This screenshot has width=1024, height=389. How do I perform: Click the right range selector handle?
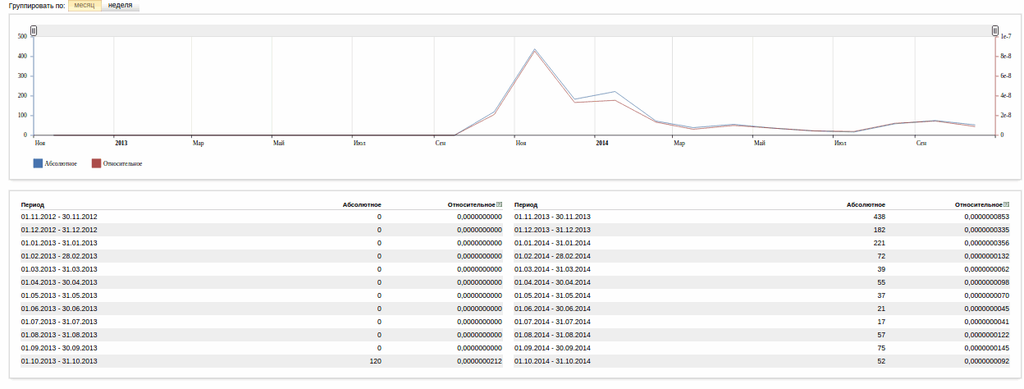(995, 30)
